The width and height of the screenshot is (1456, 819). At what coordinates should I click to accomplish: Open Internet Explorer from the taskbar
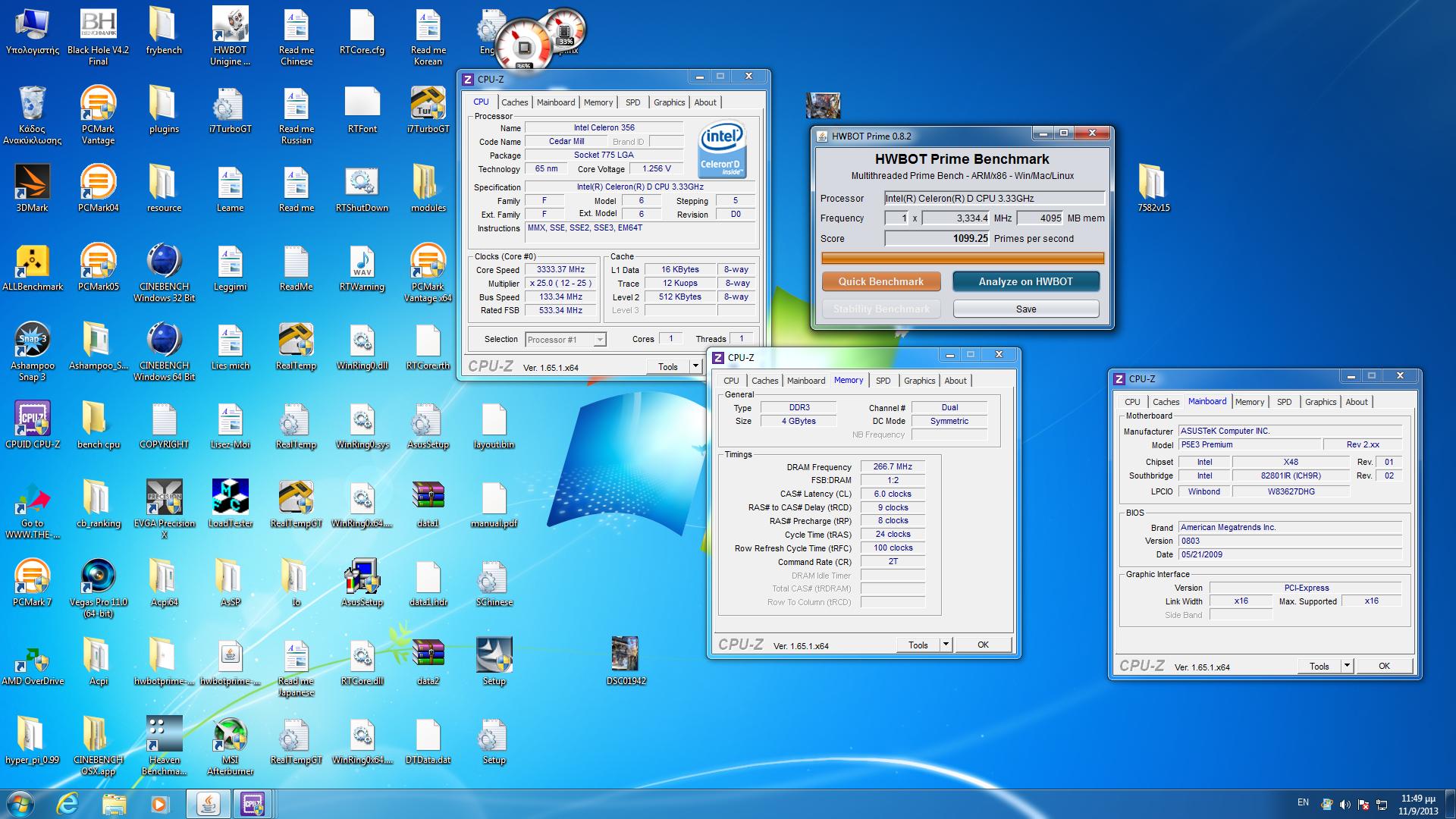coord(67,804)
